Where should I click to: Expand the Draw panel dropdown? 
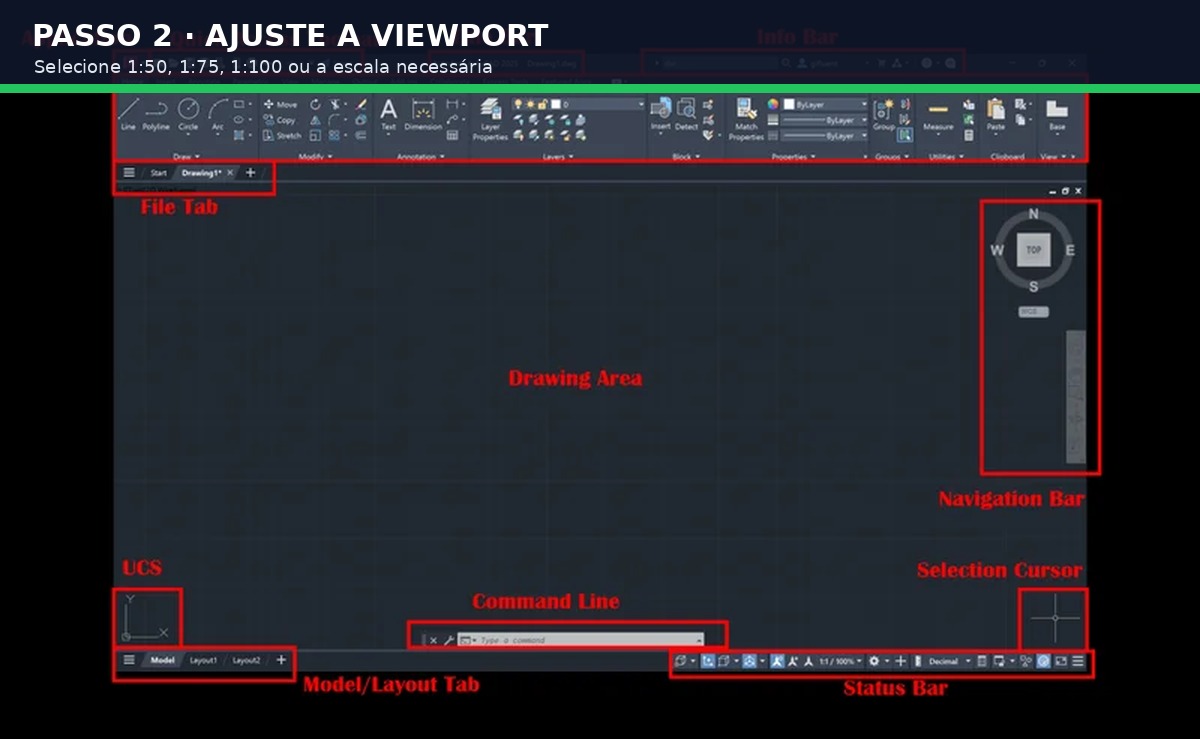pos(187,156)
